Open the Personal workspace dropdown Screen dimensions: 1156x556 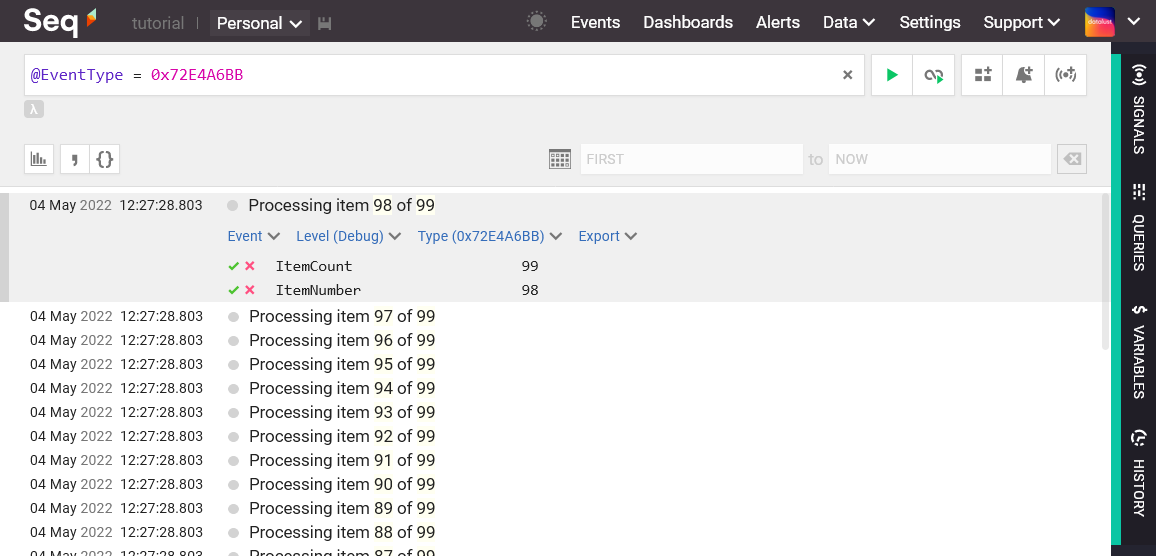(260, 23)
